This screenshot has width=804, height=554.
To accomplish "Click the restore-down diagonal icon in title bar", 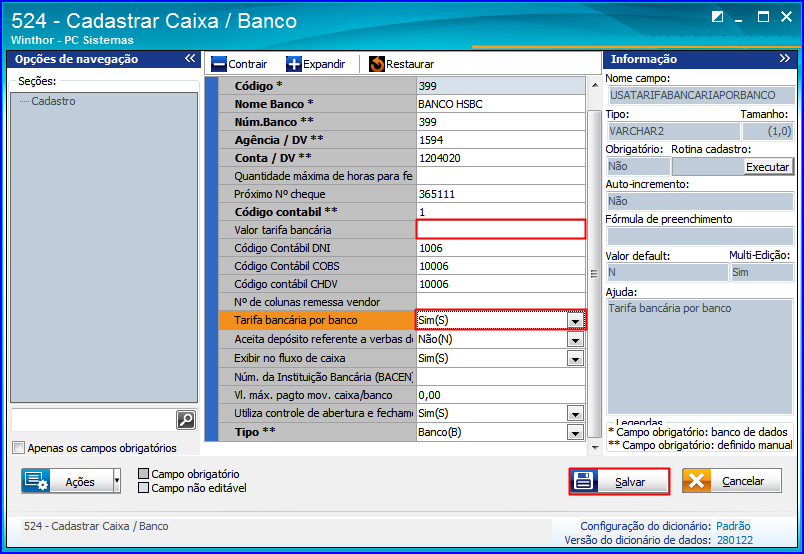I will point(717,17).
